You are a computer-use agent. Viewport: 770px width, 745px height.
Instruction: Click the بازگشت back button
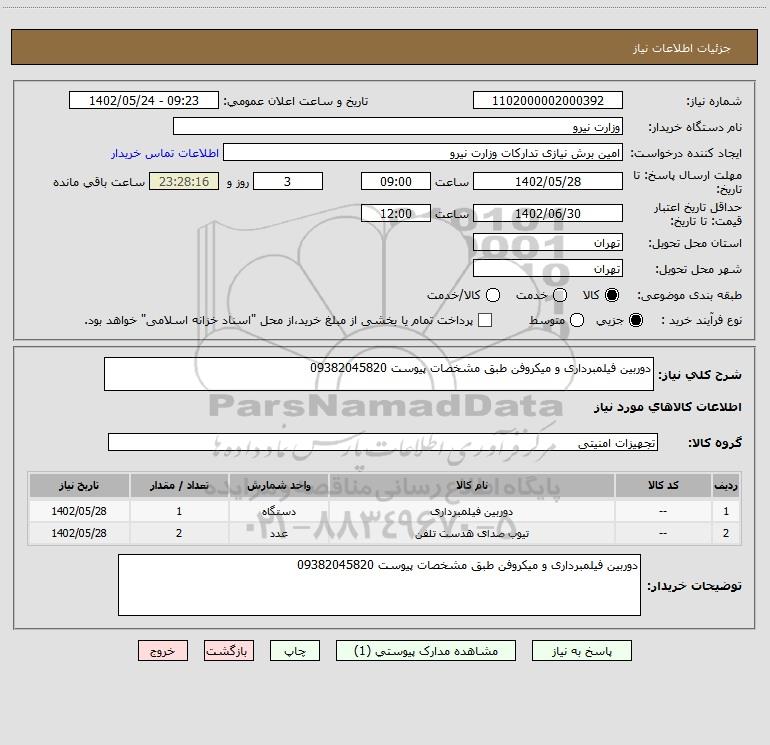[x=229, y=651]
